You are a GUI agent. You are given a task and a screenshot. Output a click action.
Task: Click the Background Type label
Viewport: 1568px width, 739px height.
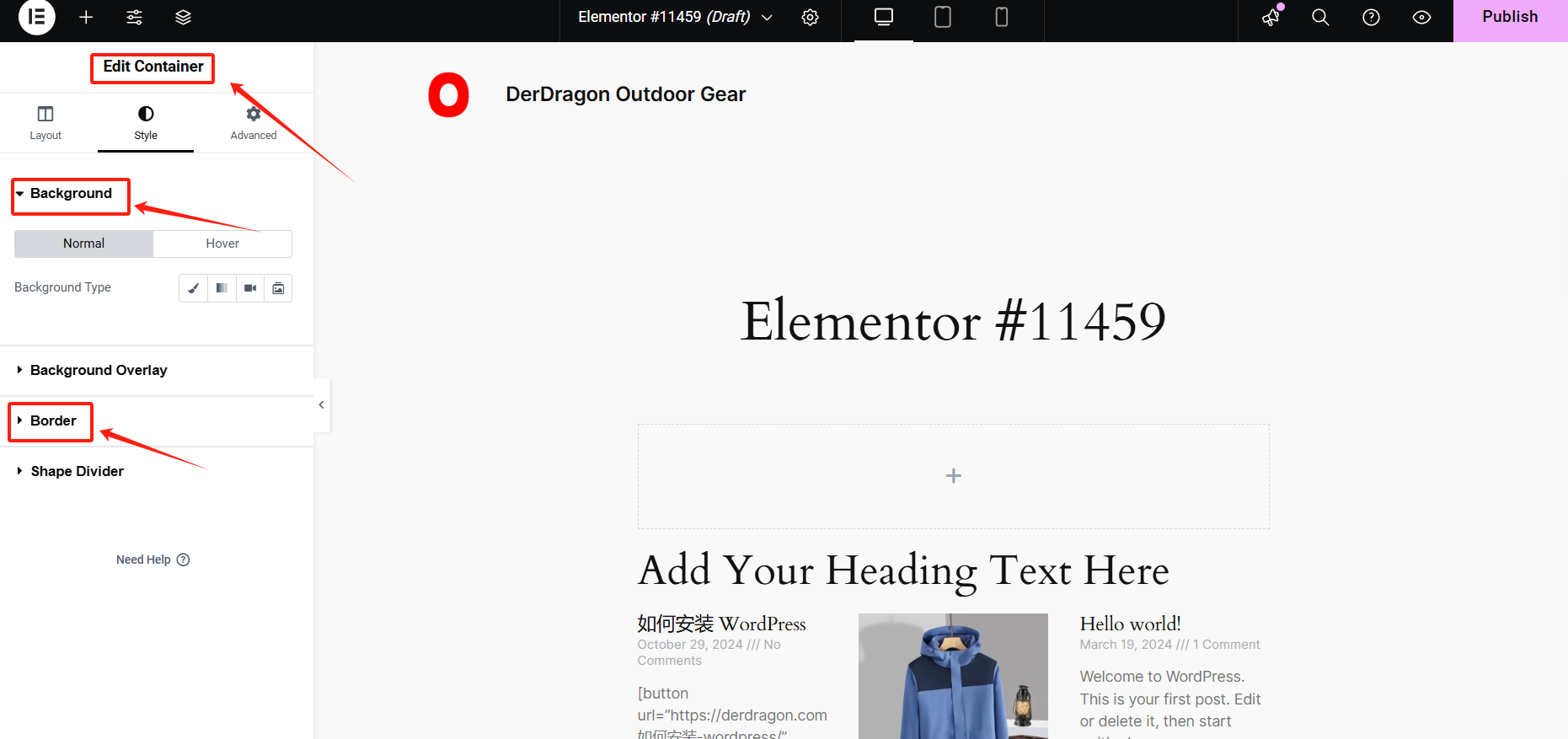click(62, 287)
